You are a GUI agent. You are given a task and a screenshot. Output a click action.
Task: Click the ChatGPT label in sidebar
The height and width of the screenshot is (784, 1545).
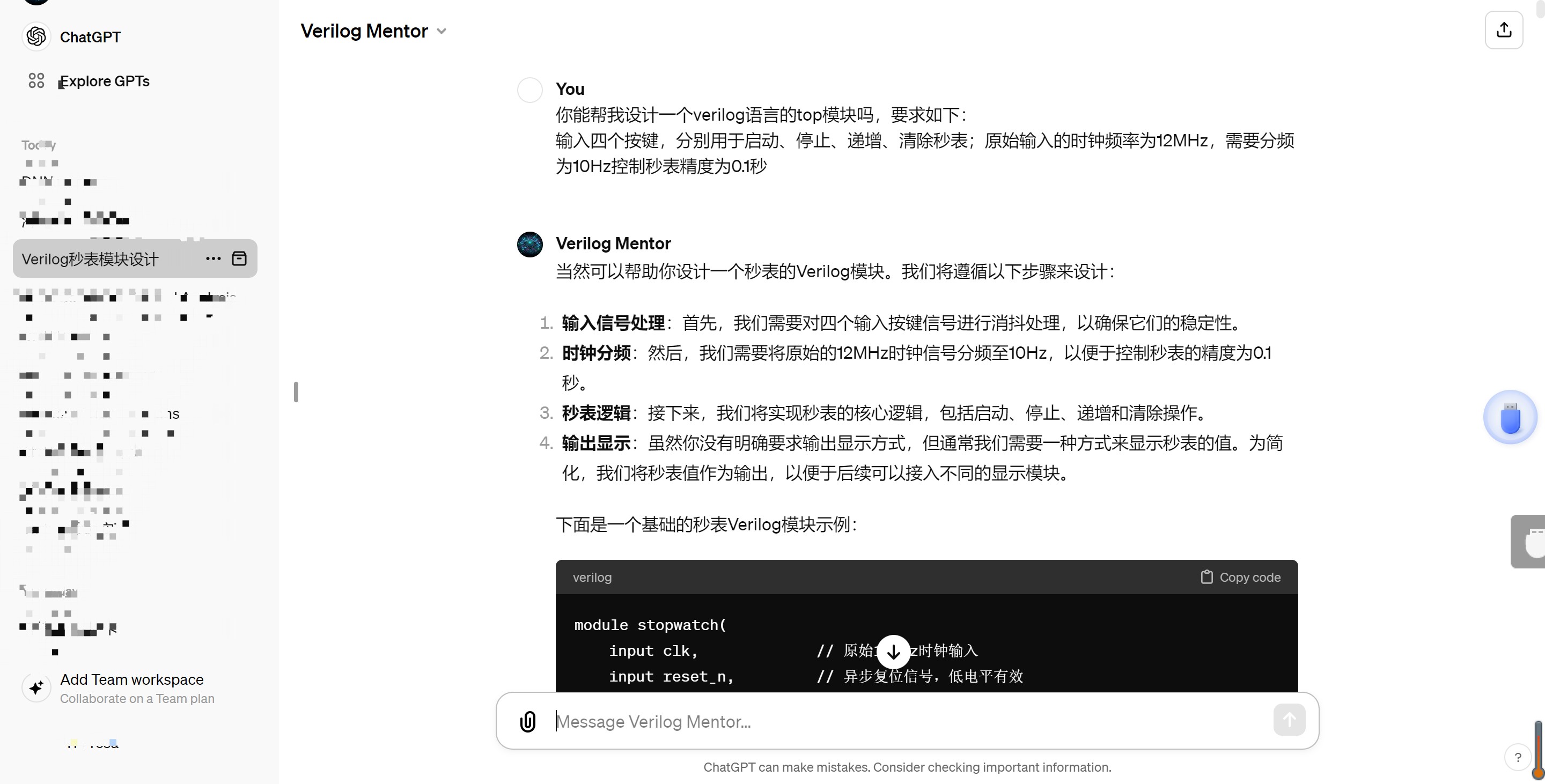point(90,37)
